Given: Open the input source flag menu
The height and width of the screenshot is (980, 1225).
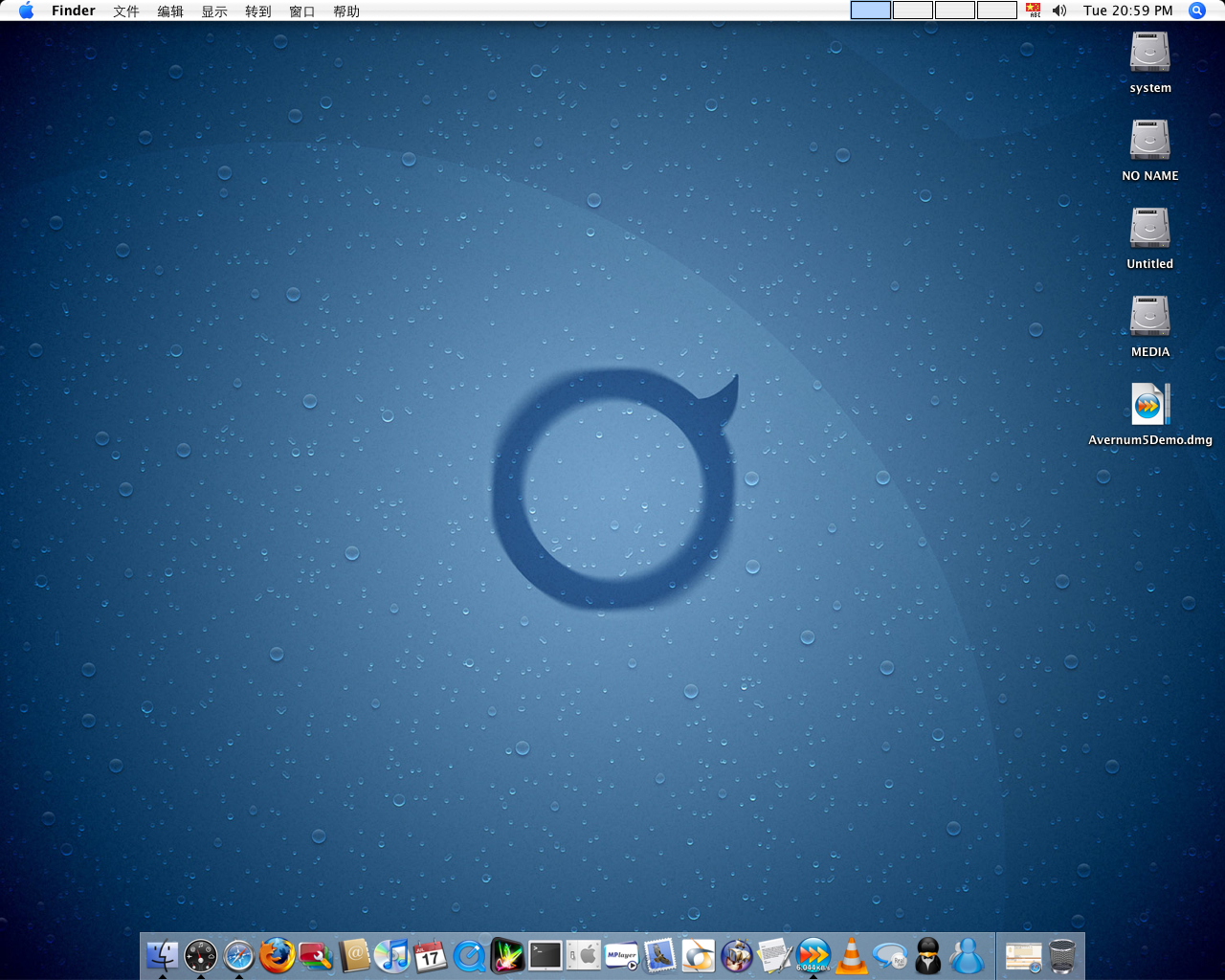Looking at the screenshot, I should 1034,11.
